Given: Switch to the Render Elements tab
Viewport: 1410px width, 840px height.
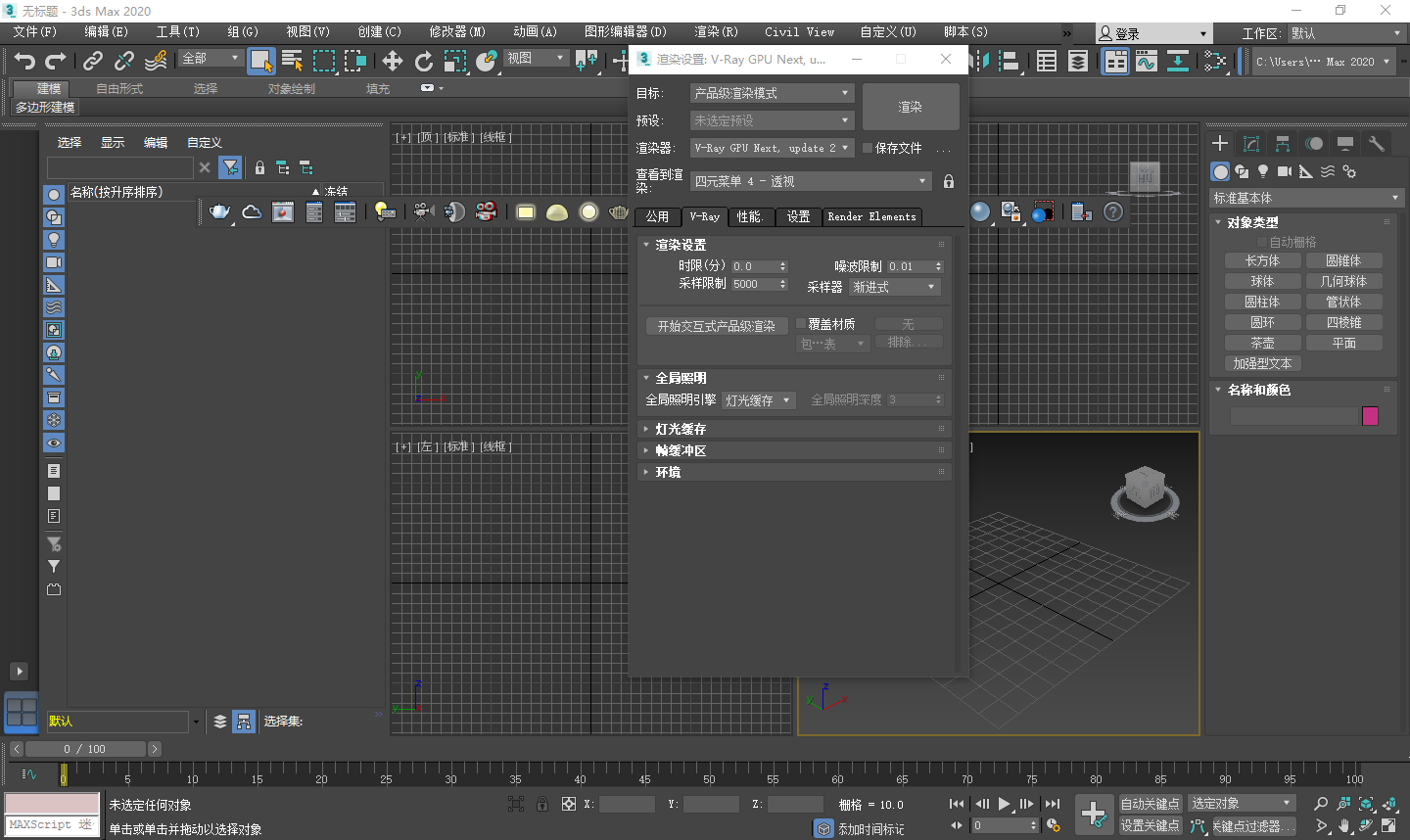Looking at the screenshot, I should click(871, 216).
